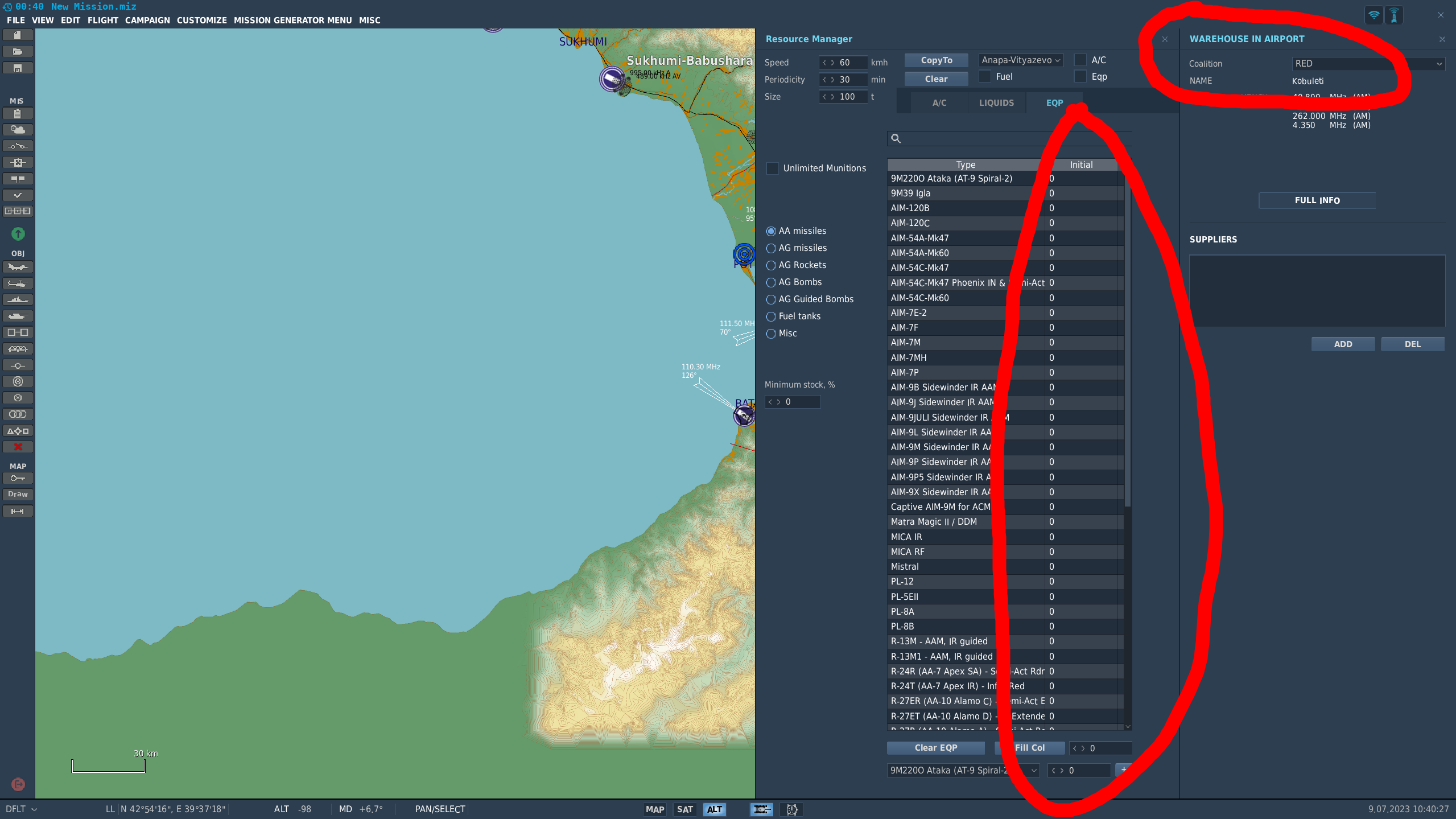
Task: Switch to the A/C tab
Action: (939, 103)
